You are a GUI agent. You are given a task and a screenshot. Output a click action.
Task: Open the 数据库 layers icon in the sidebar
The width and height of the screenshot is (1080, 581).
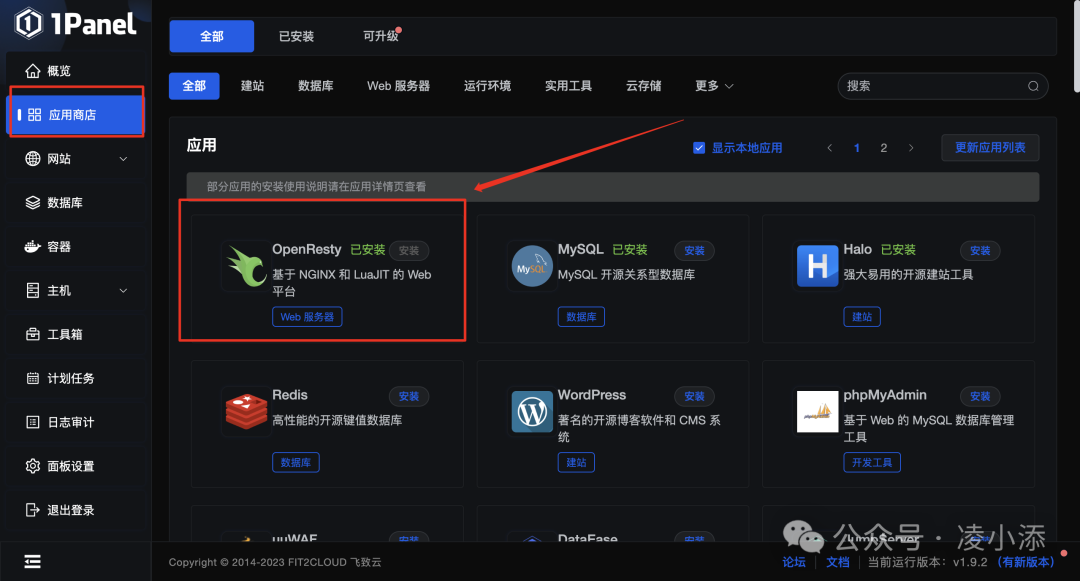coord(32,202)
